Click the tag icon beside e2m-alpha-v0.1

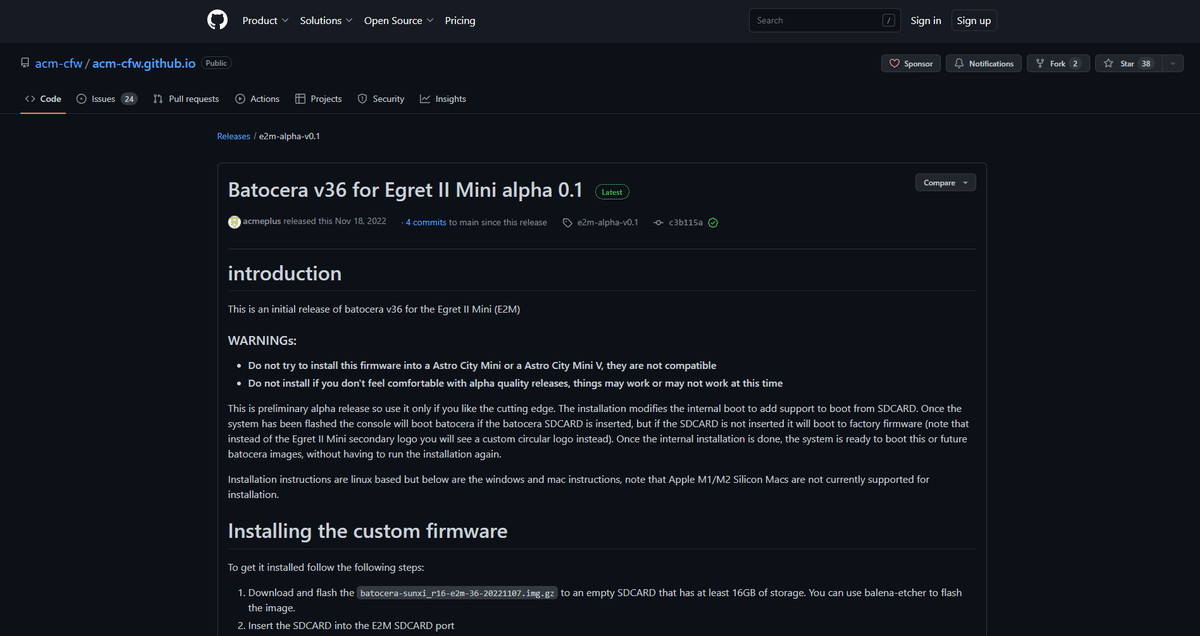pos(568,222)
